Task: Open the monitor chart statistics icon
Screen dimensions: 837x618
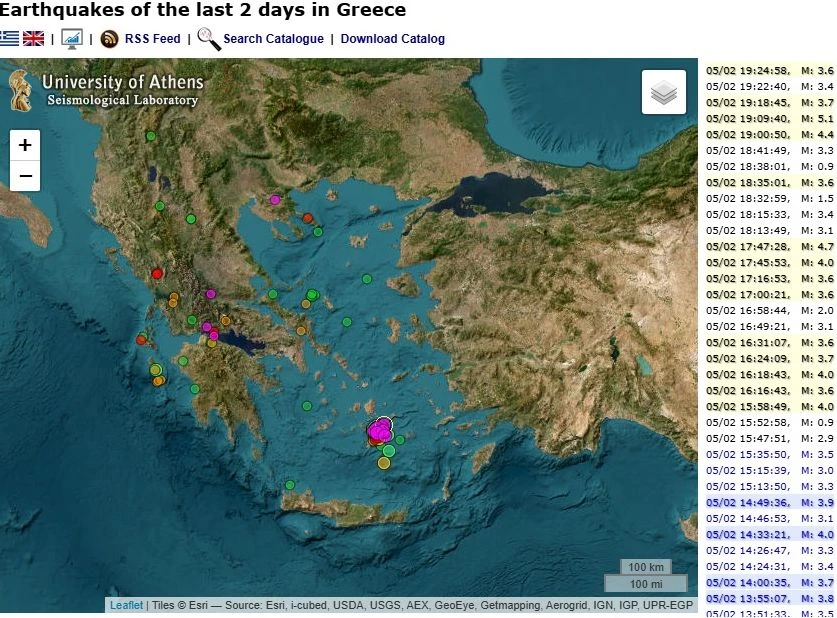Action: pyautogui.click(x=72, y=39)
